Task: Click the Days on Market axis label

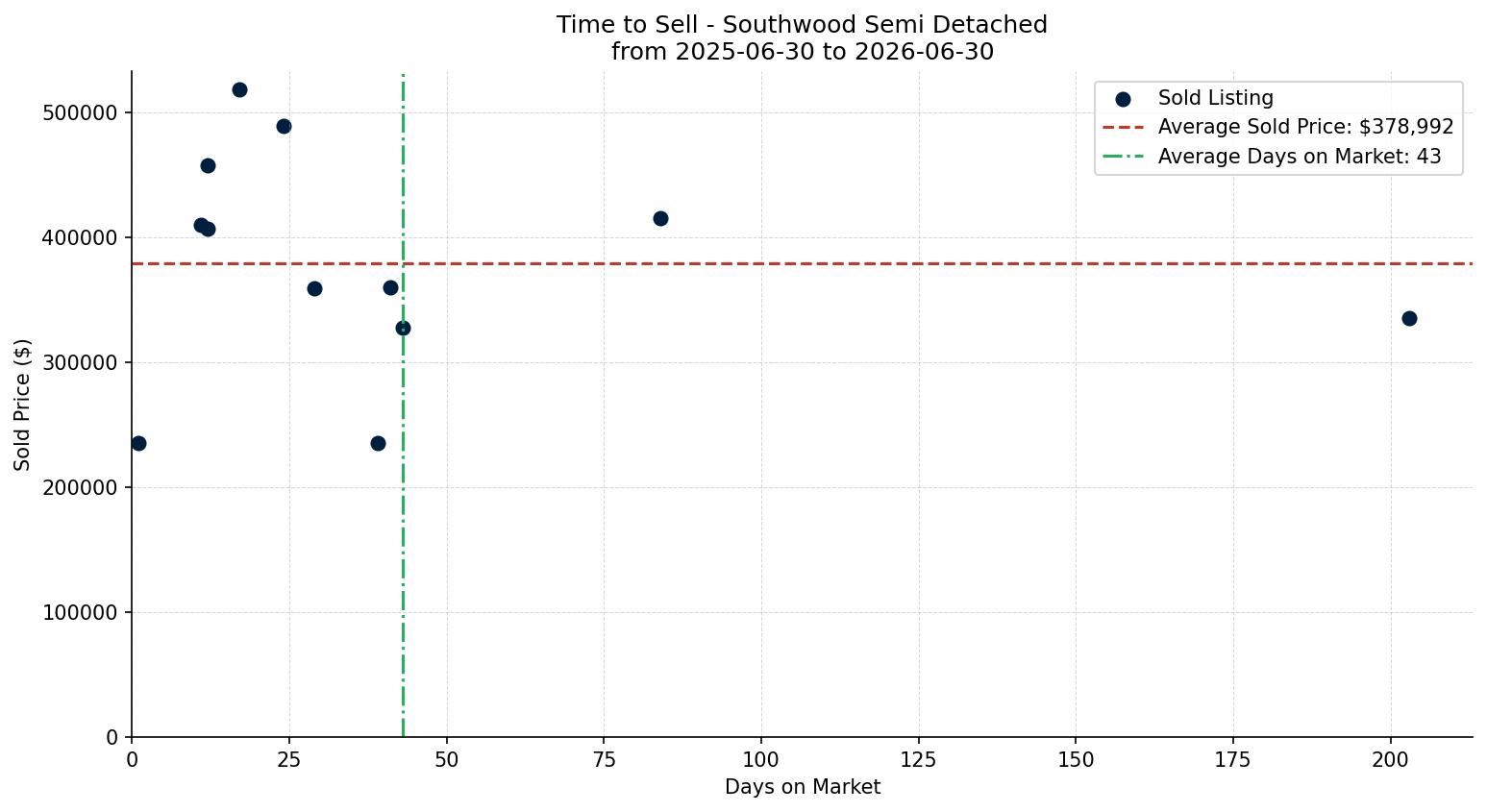Action: (803, 787)
